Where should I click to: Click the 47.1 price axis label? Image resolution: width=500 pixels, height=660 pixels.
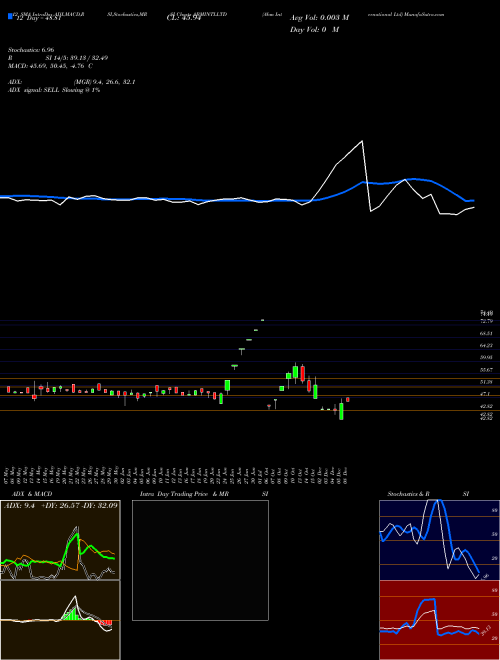tap(485, 394)
